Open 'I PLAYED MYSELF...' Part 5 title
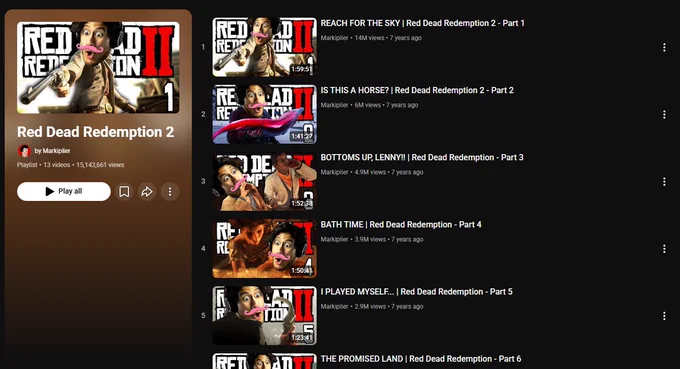This screenshot has height=369, width=680. [417, 292]
